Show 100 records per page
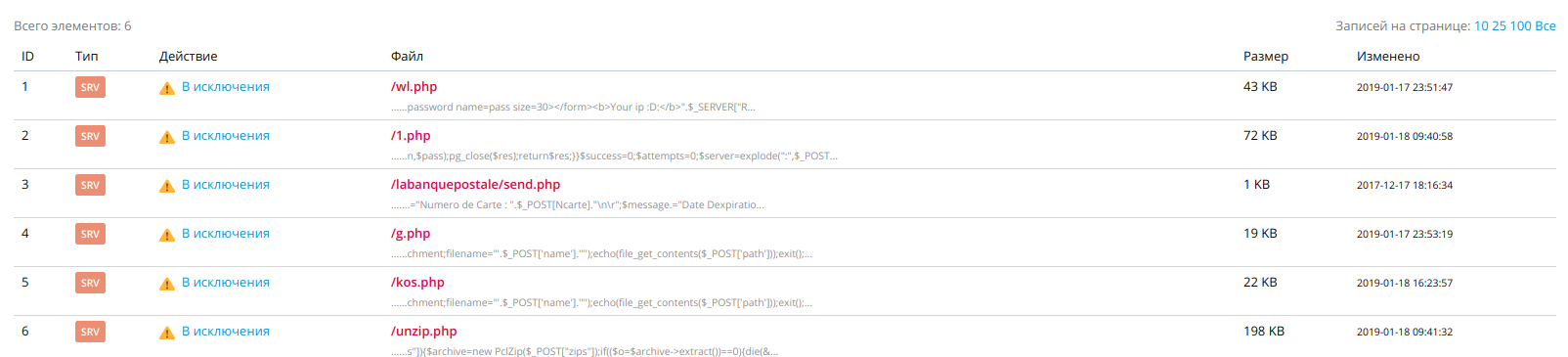This screenshot has width=1568, height=357. pos(1520,26)
